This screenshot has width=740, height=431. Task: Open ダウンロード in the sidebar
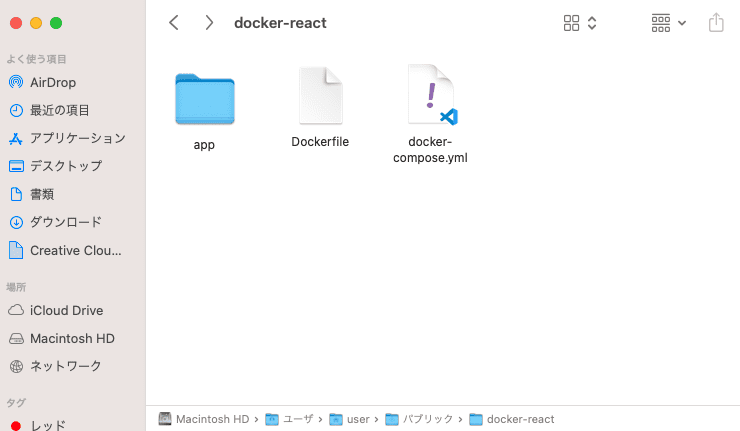pyautogui.click(x=65, y=222)
